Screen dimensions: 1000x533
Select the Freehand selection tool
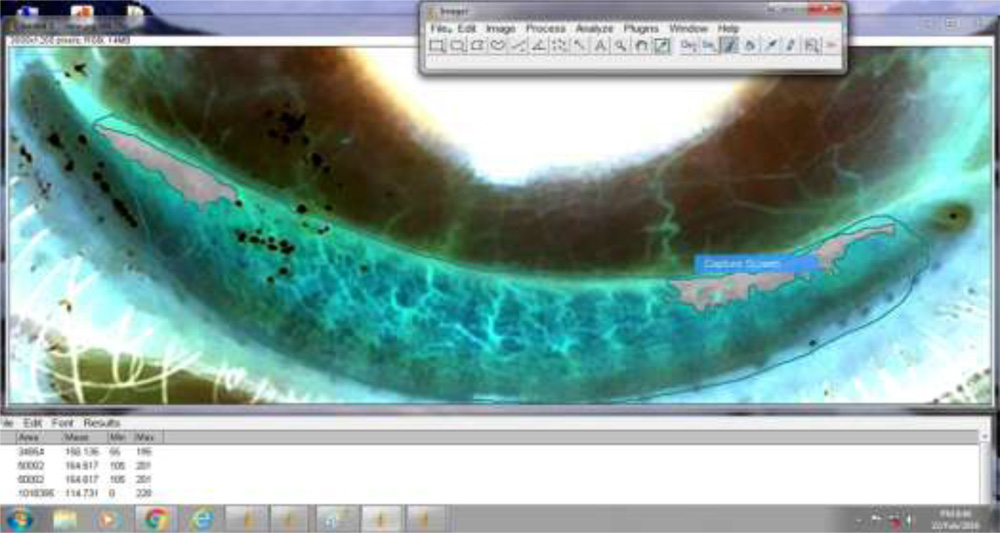[x=497, y=46]
